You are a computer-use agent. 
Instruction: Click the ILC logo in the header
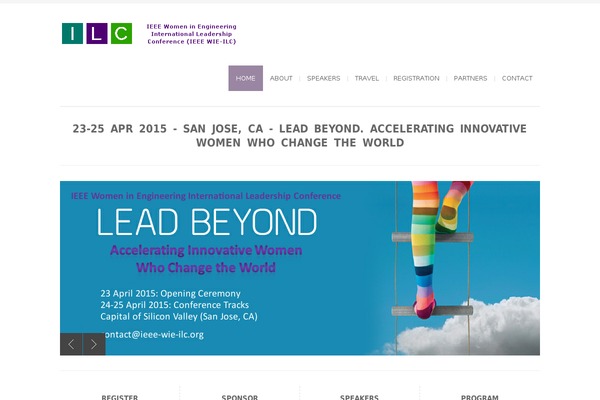click(x=97, y=34)
